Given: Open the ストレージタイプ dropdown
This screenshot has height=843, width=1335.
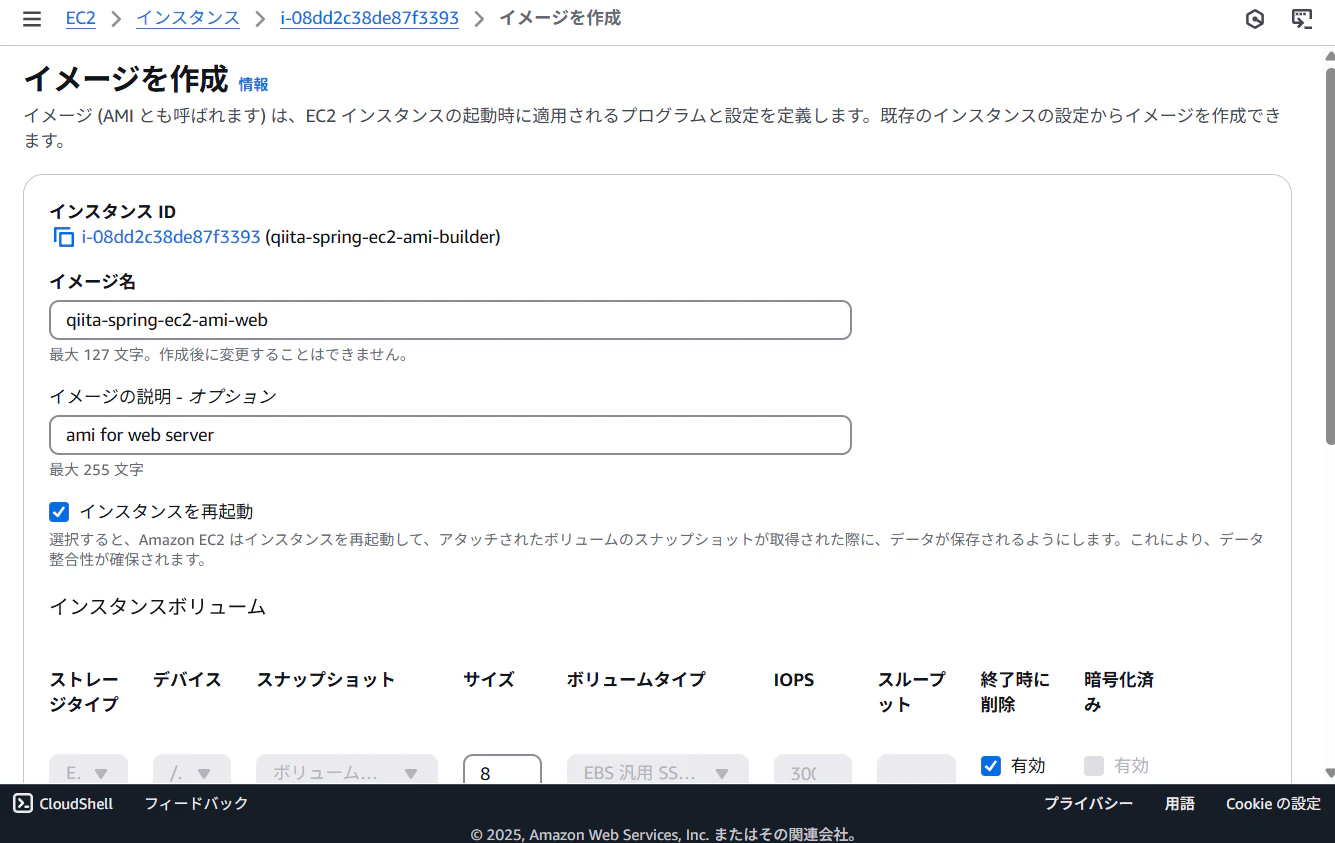Looking at the screenshot, I should point(88,770).
